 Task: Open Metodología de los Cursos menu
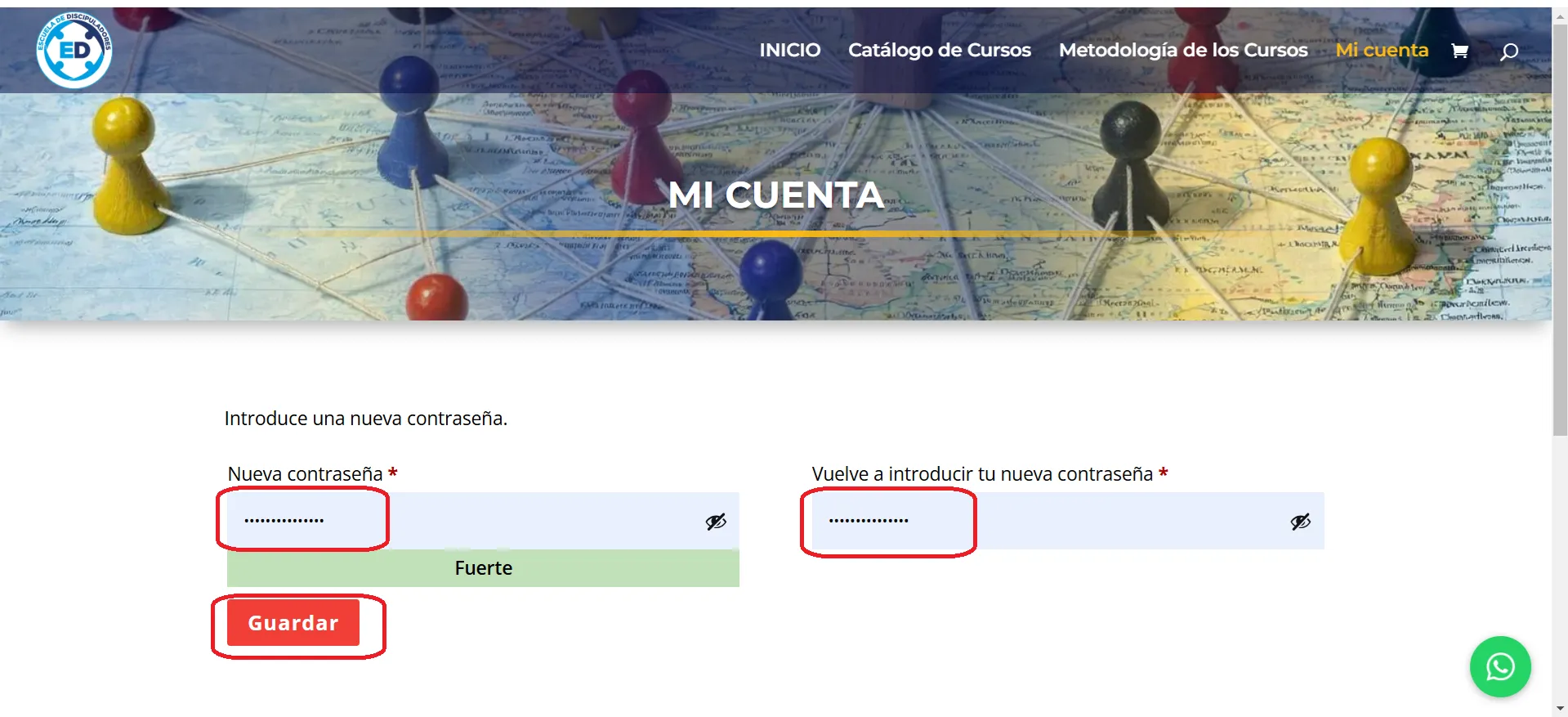coord(1183,50)
